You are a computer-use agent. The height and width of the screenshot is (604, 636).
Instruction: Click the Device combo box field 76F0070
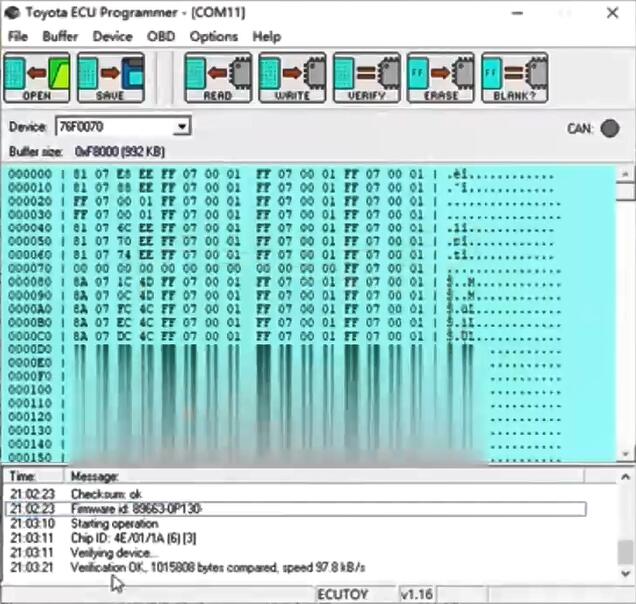pyautogui.click(x=123, y=127)
